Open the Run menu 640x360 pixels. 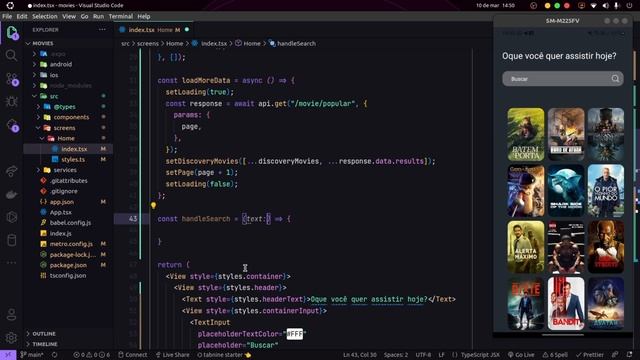tap(98, 16)
